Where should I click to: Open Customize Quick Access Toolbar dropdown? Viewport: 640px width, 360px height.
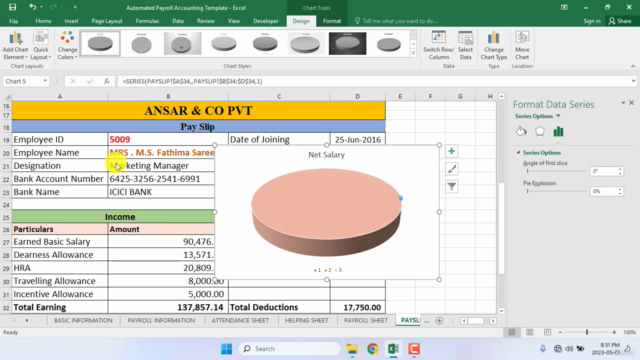(x=75, y=7)
